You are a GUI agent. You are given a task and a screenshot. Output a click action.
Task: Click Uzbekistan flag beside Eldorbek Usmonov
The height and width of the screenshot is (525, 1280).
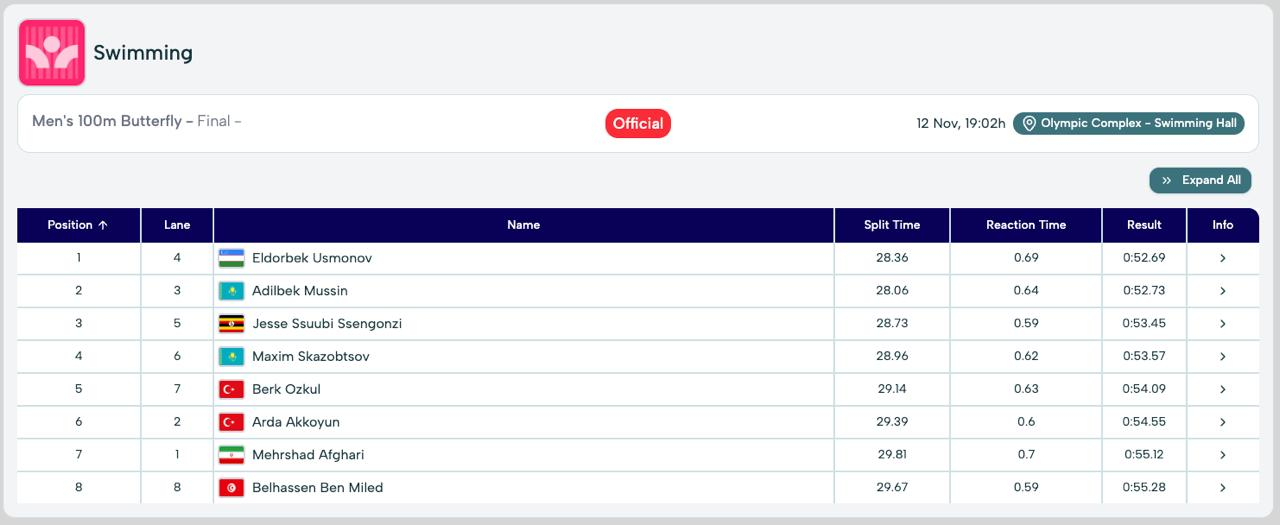click(231, 258)
